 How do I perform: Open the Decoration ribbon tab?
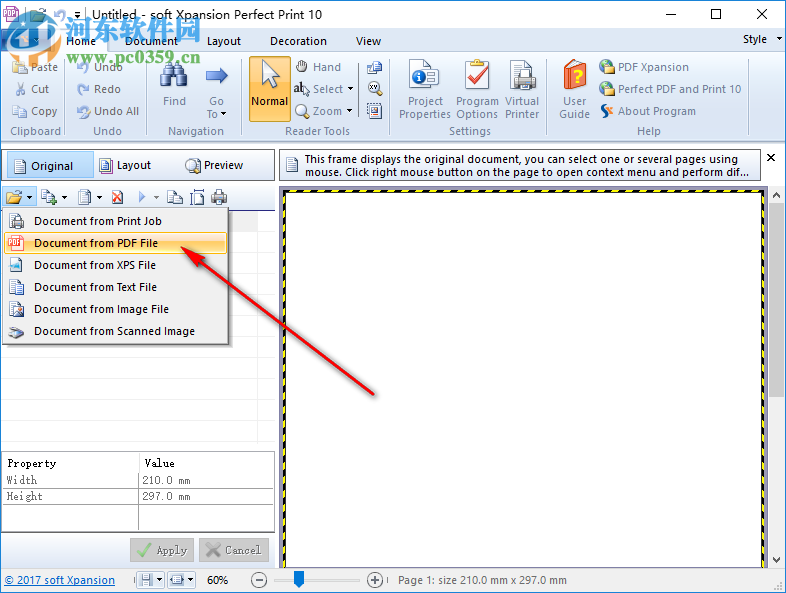pyautogui.click(x=298, y=41)
